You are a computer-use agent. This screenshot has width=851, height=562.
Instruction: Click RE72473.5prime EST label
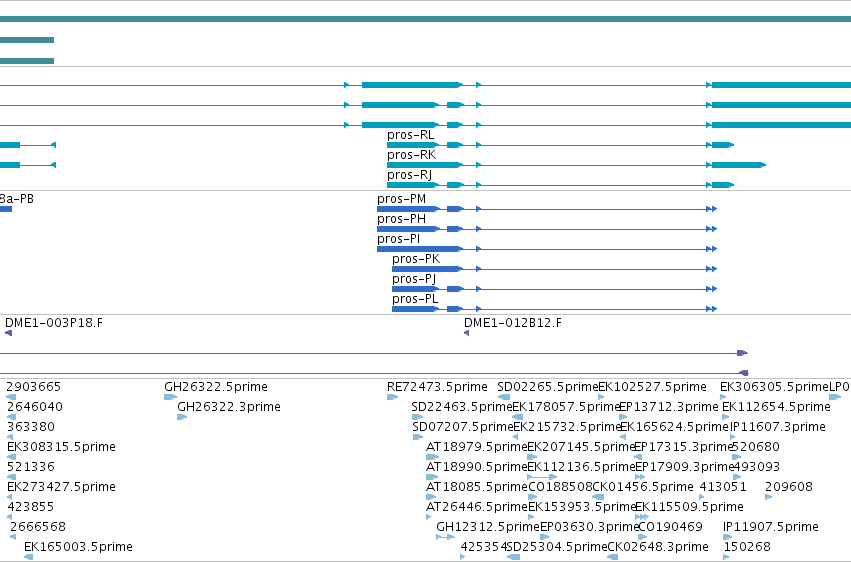(437, 387)
